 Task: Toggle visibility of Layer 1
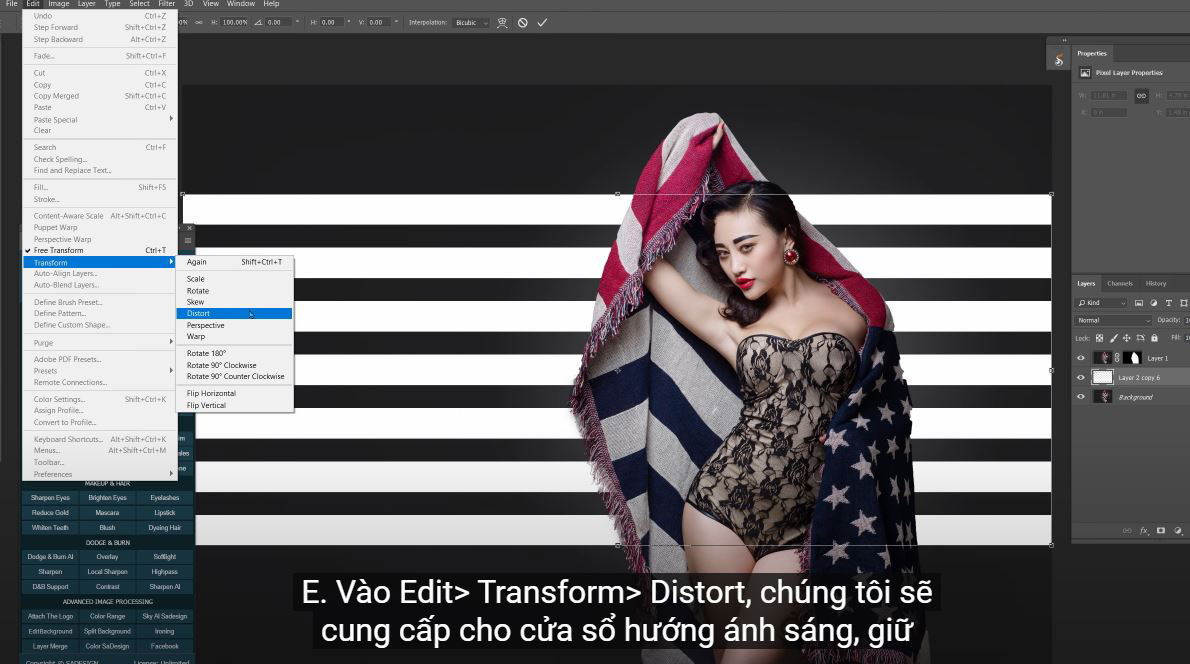pos(1081,358)
